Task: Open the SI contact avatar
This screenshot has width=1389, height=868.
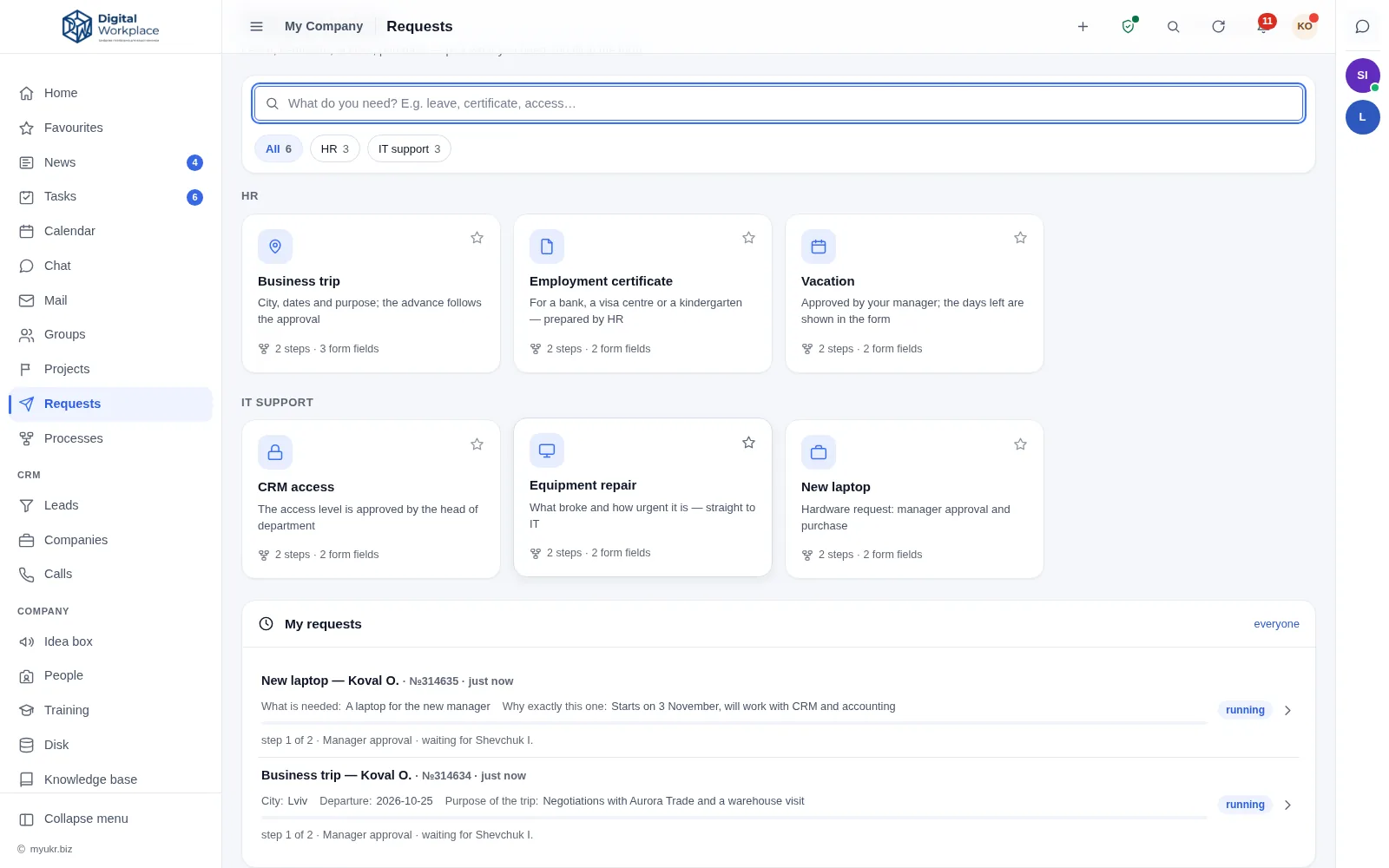Action: tap(1362, 76)
